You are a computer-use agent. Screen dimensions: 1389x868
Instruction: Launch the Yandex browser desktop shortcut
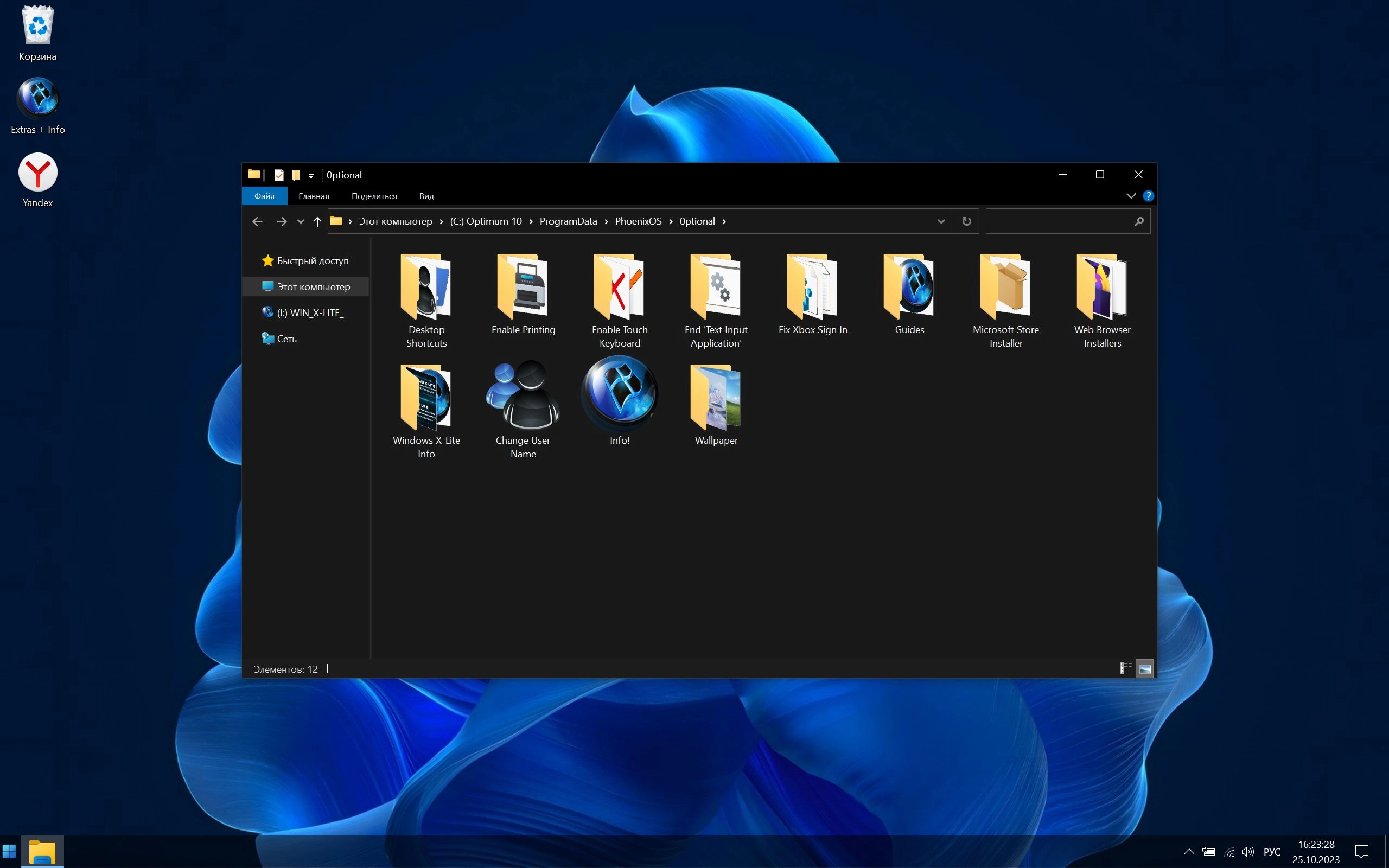38,172
